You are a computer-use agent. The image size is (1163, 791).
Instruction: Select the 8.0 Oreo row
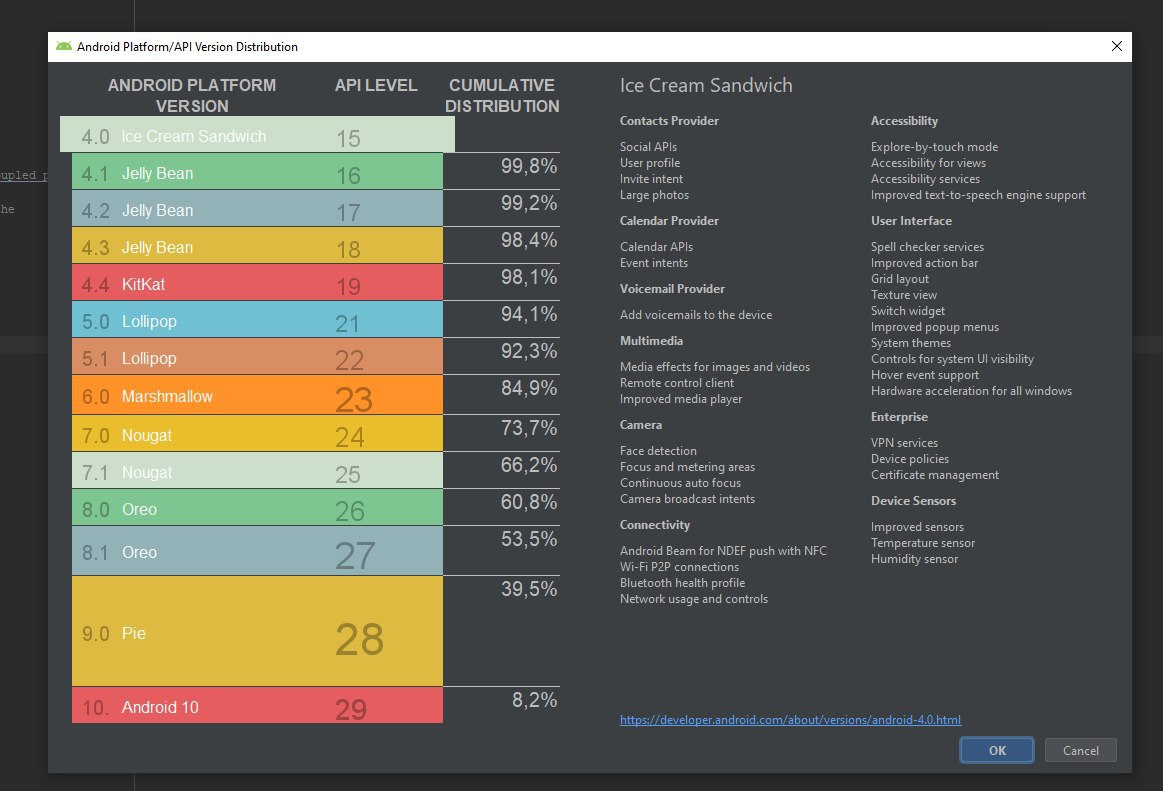pyautogui.click(x=257, y=508)
